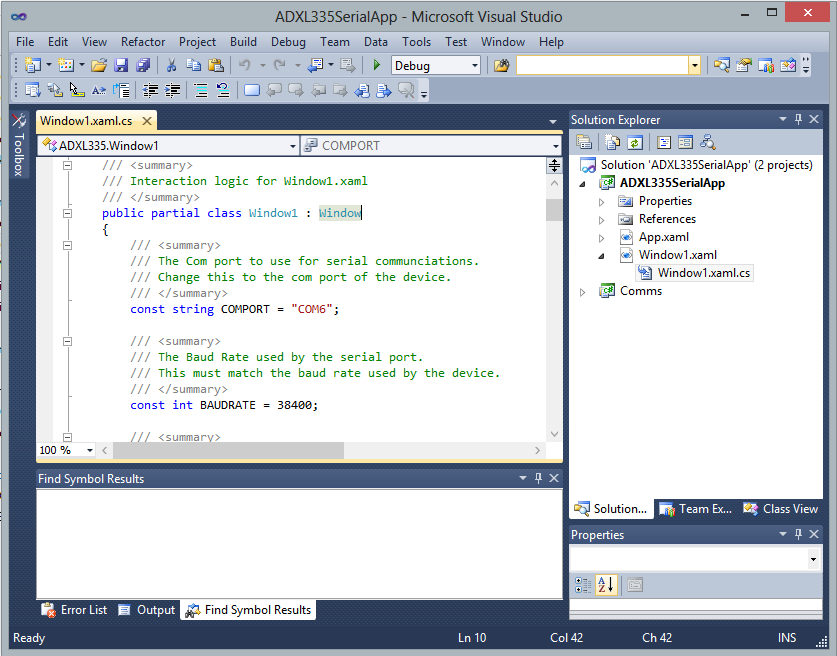Click the Save All icon
Image resolution: width=837 pixels, height=656 pixels.
click(143, 66)
